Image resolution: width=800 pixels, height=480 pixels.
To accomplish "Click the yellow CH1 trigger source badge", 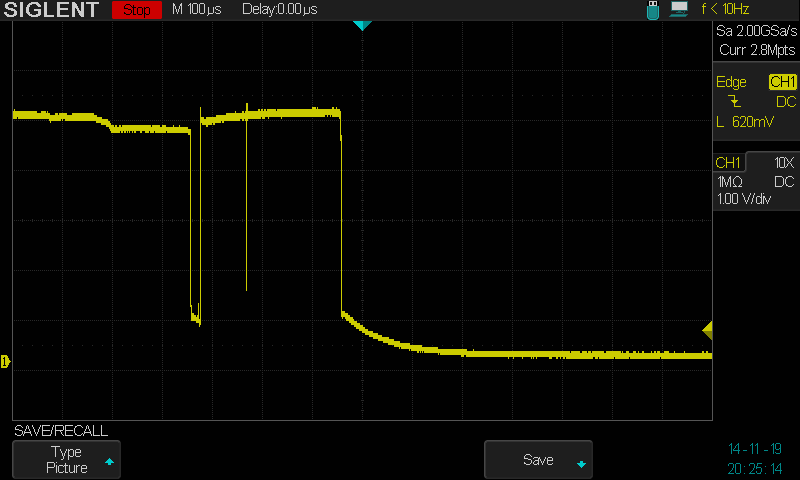I will [782, 82].
